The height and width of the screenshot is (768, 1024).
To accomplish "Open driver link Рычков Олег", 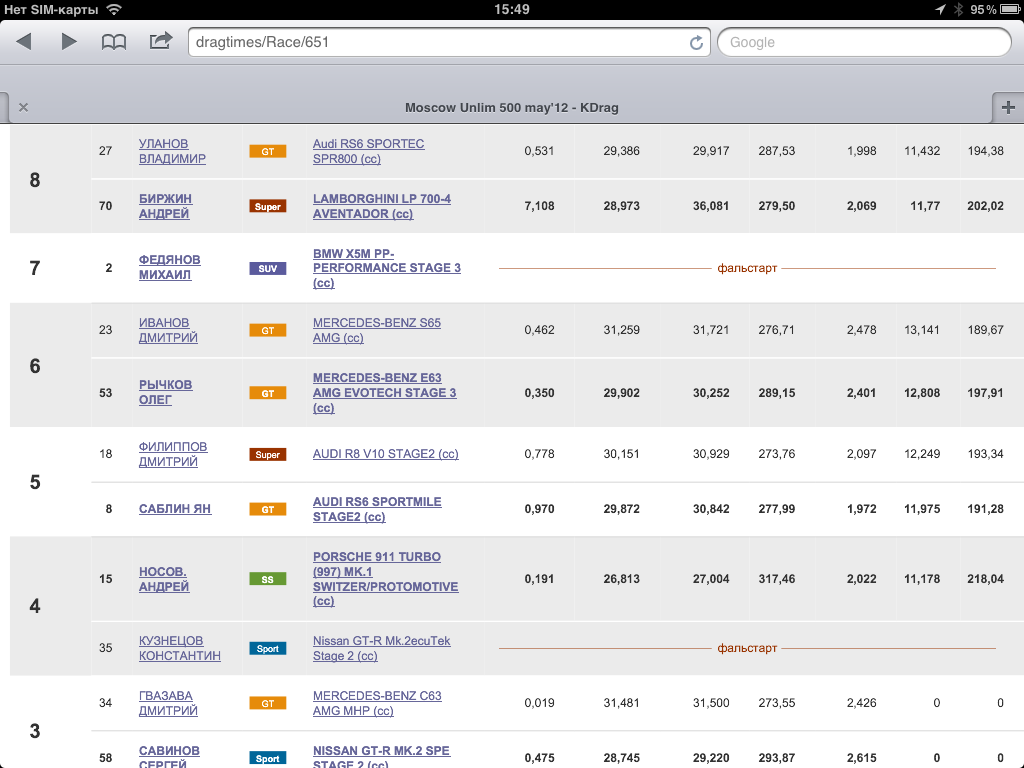I will pyautogui.click(x=165, y=392).
